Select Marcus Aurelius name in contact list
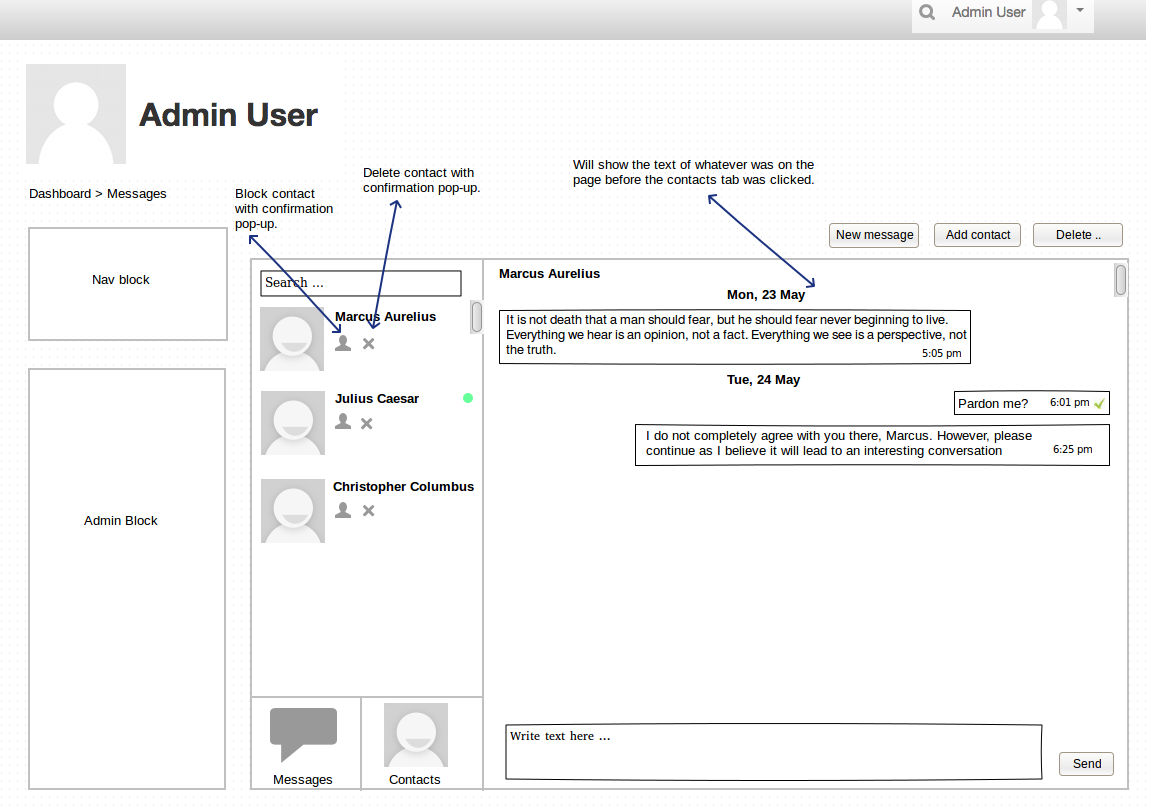The height and width of the screenshot is (810, 1151). tap(385, 317)
